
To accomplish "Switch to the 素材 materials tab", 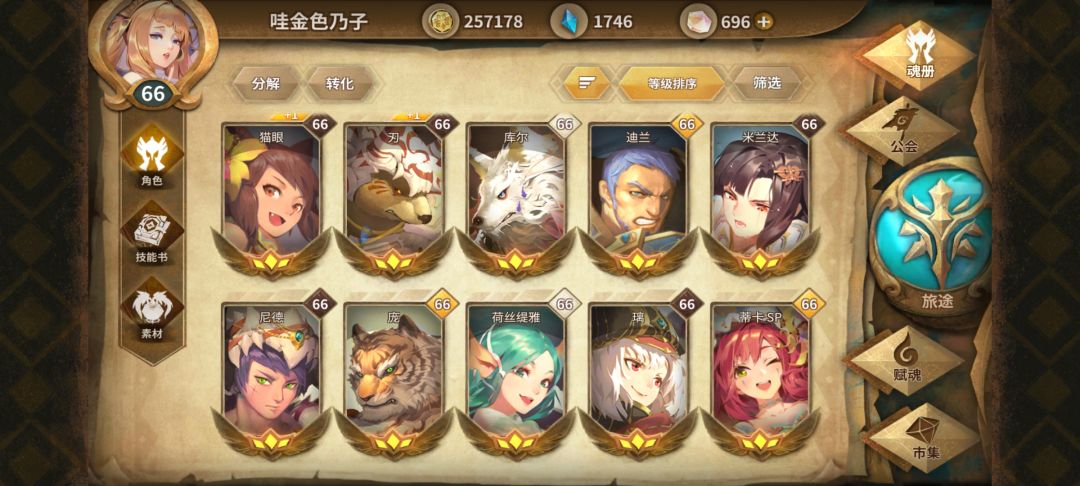I will coord(152,311).
